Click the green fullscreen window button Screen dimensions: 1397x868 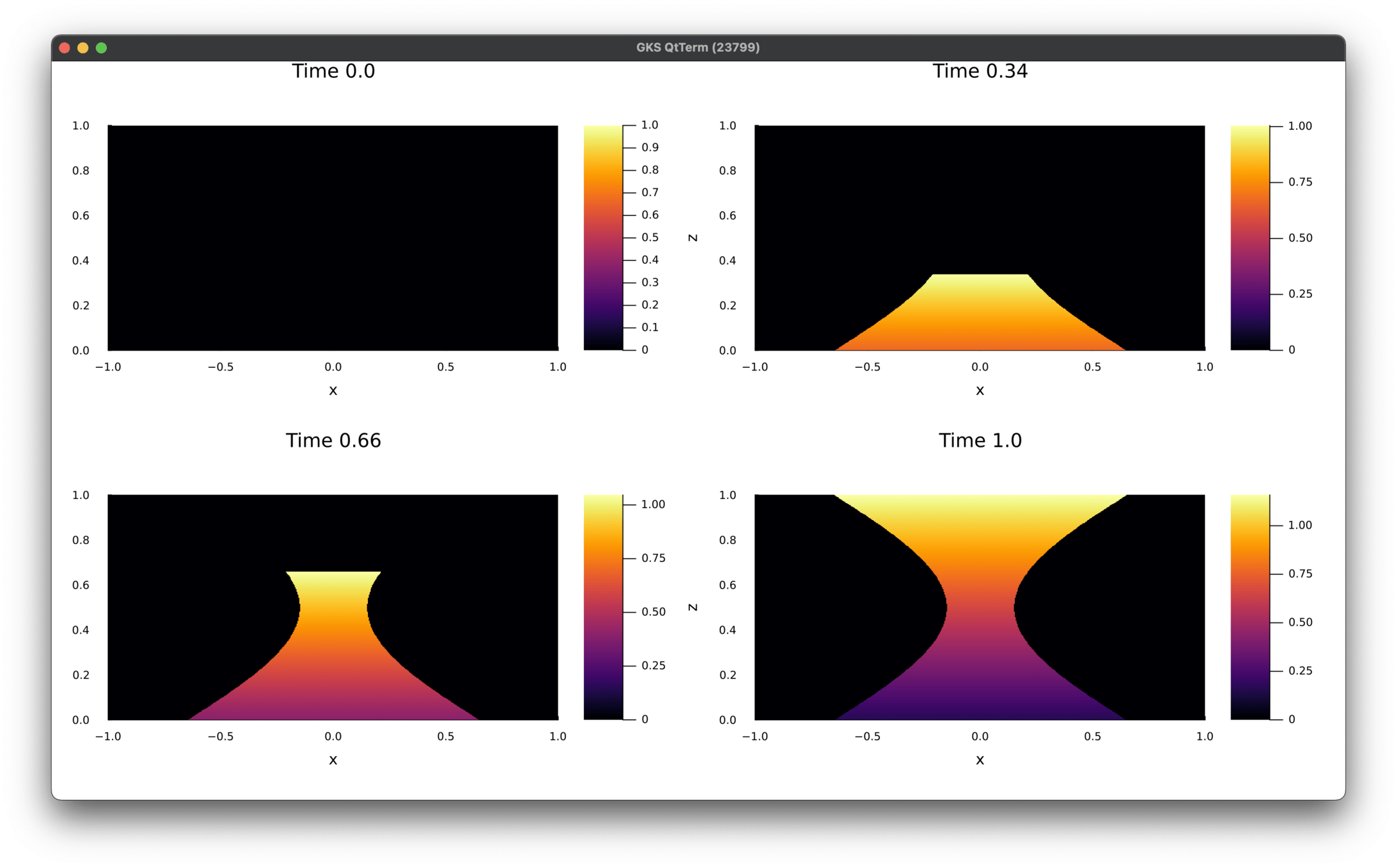pos(101,48)
